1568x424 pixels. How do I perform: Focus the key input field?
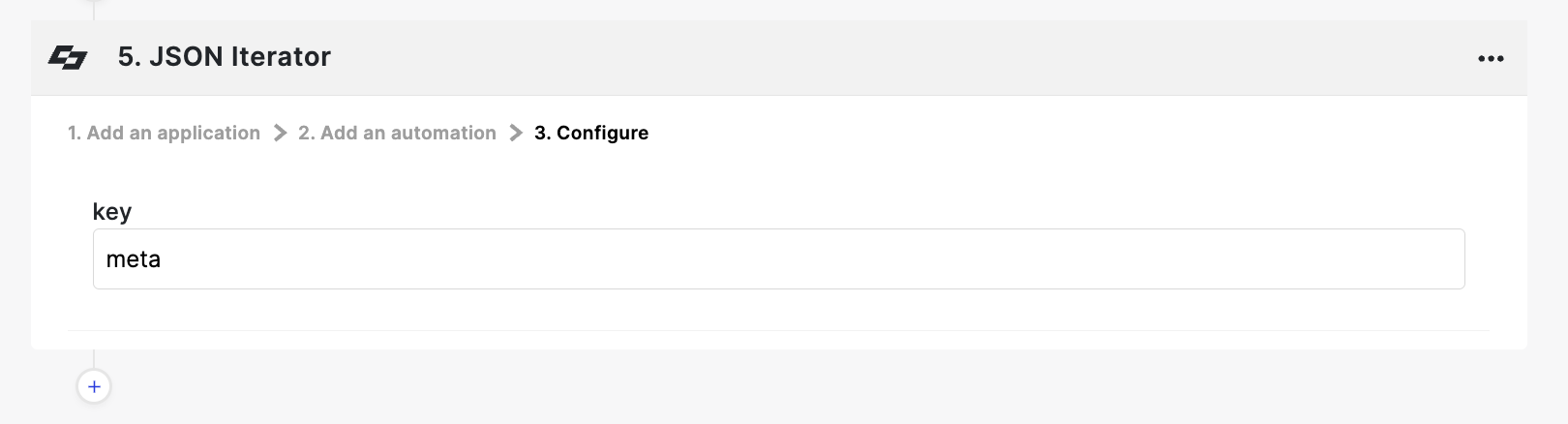pos(778,258)
